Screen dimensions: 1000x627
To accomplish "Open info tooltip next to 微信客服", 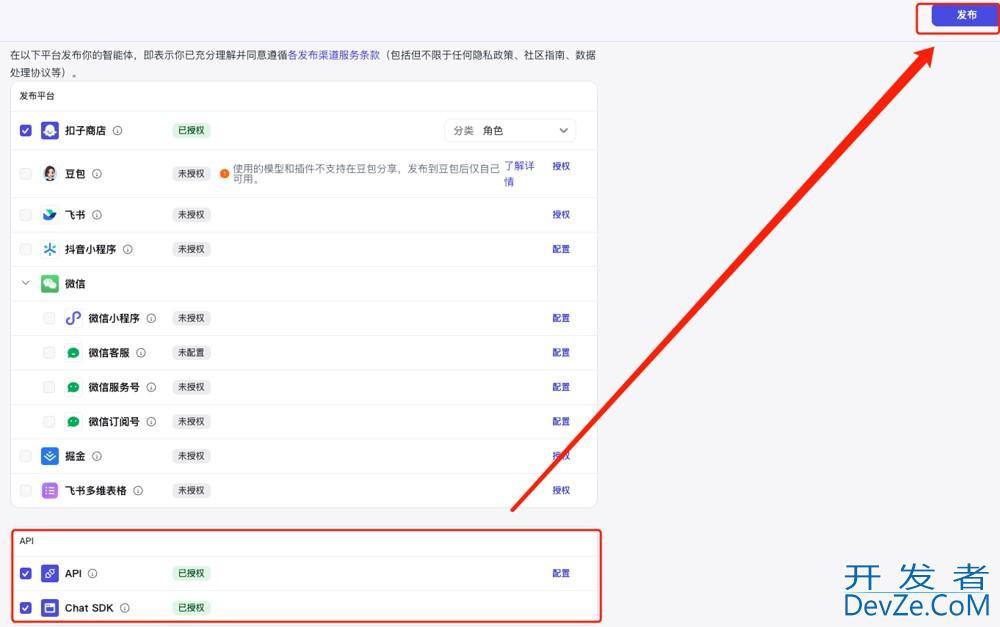I will pyautogui.click(x=141, y=353).
